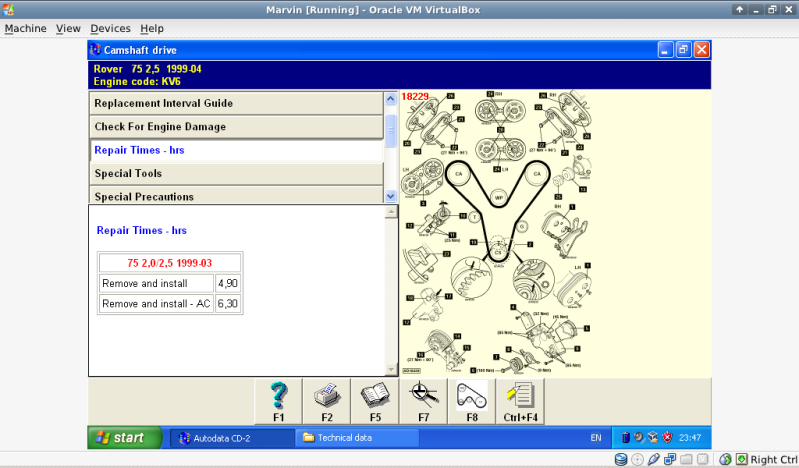Open the Replacement Interval Guide section
This screenshot has width=799, height=468.
pyautogui.click(x=236, y=103)
